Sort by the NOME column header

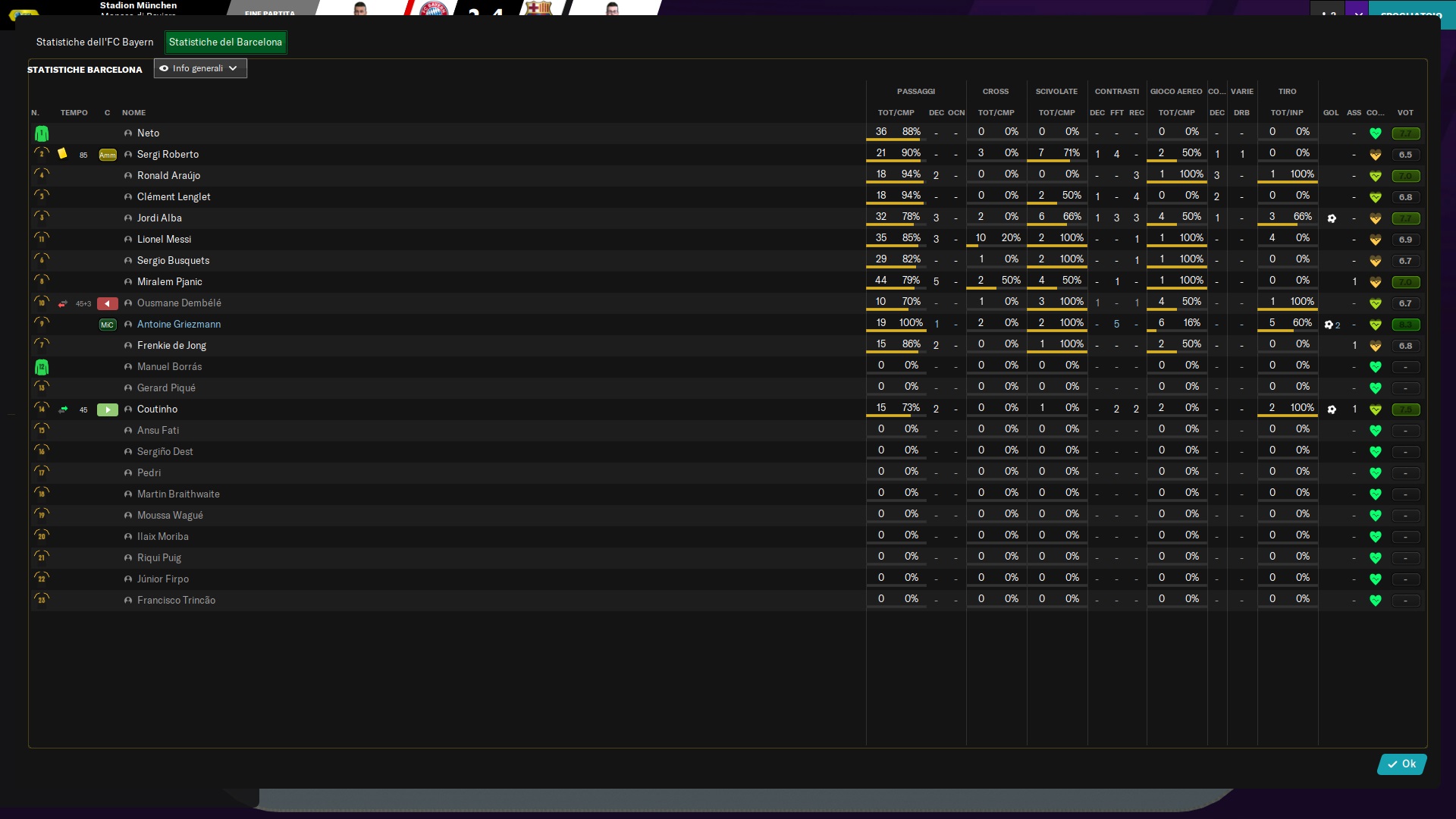[x=133, y=113]
